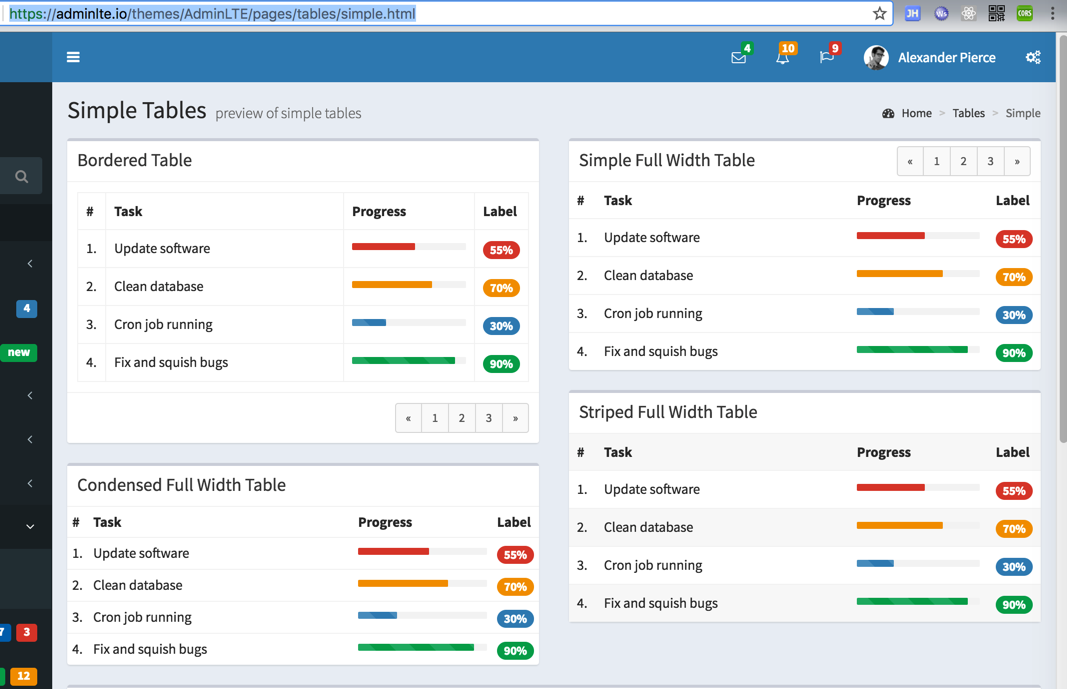Click the sidebar search magnifier icon
Screen dimensions: 1067x689
pyautogui.click(x=22, y=177)
